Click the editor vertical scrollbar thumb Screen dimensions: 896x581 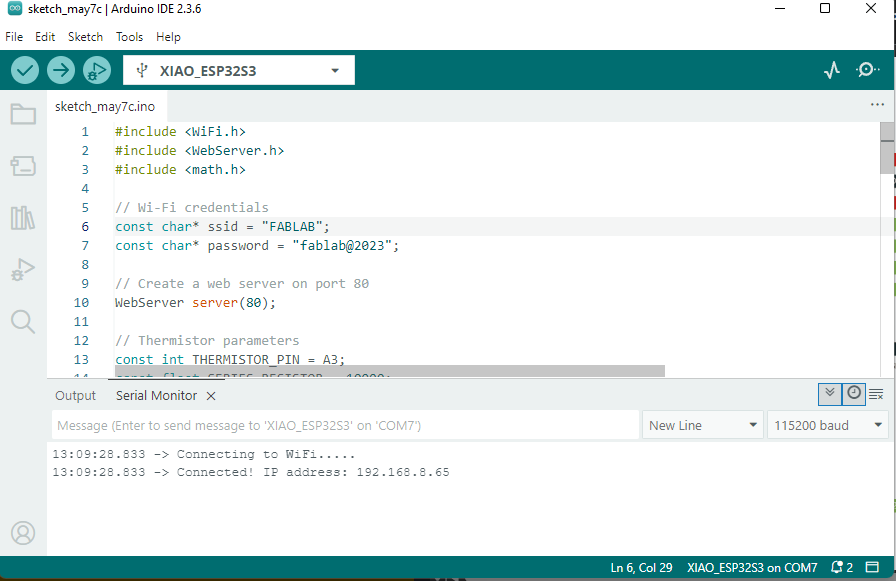coord(887,147)
